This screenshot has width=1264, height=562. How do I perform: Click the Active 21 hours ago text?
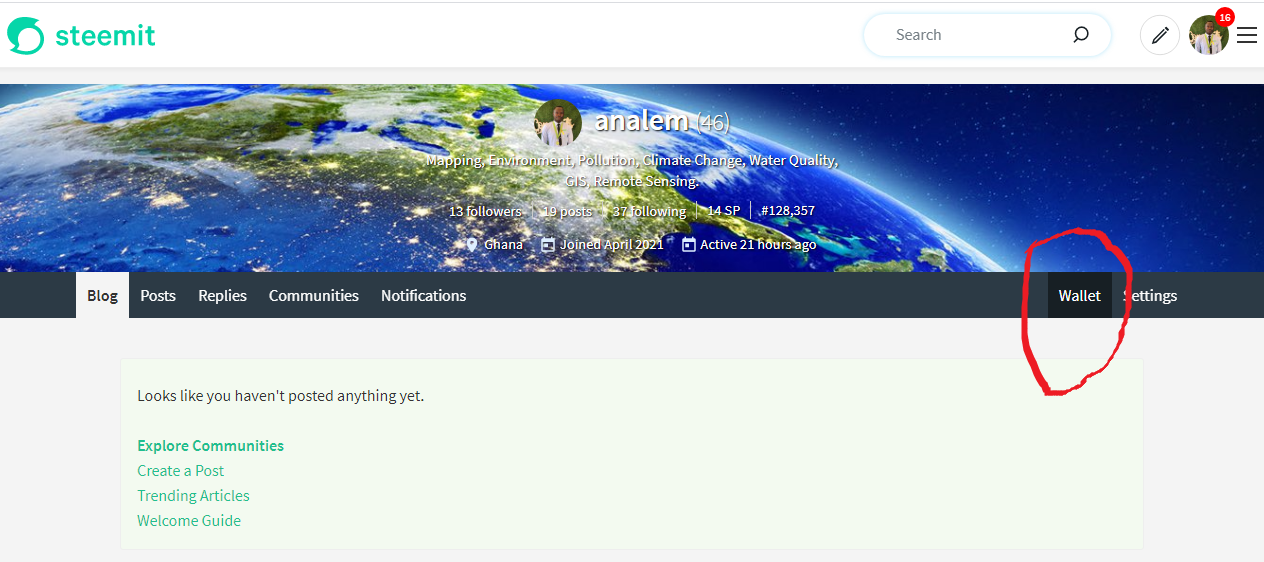tap(758, 244)
